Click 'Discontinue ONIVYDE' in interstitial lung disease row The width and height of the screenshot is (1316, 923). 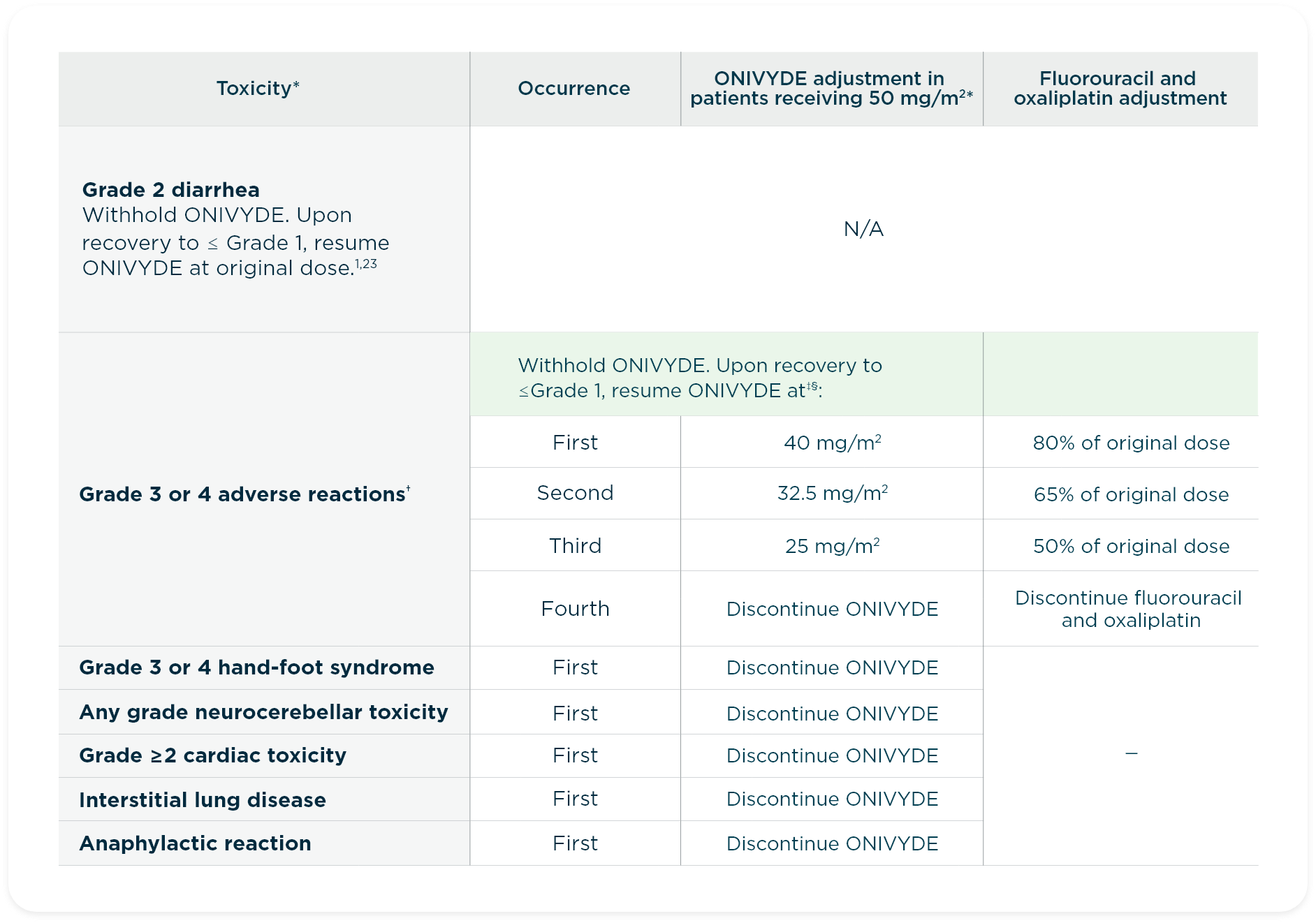tap(832, 799)
